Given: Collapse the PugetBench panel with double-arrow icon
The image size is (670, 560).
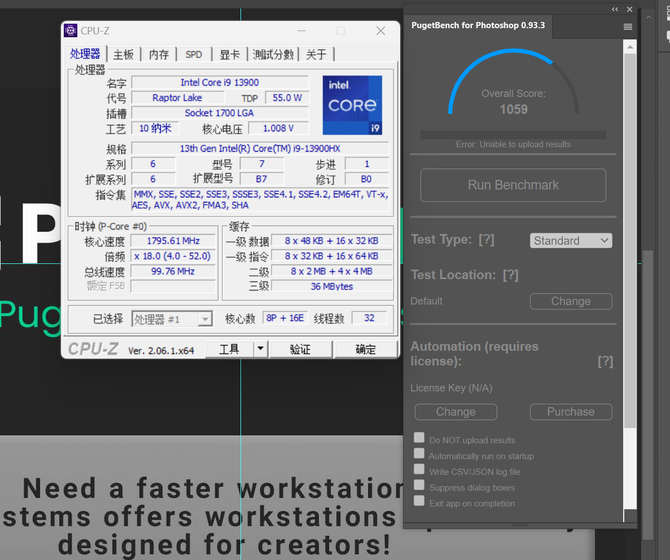Looking at the screenshot, I should pos(614,9).
